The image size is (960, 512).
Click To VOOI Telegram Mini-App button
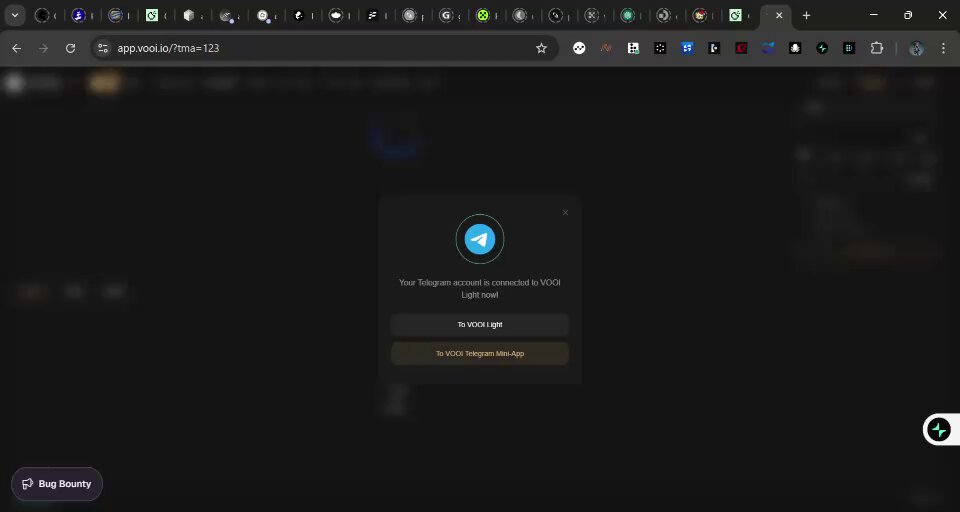coord(480,353)
